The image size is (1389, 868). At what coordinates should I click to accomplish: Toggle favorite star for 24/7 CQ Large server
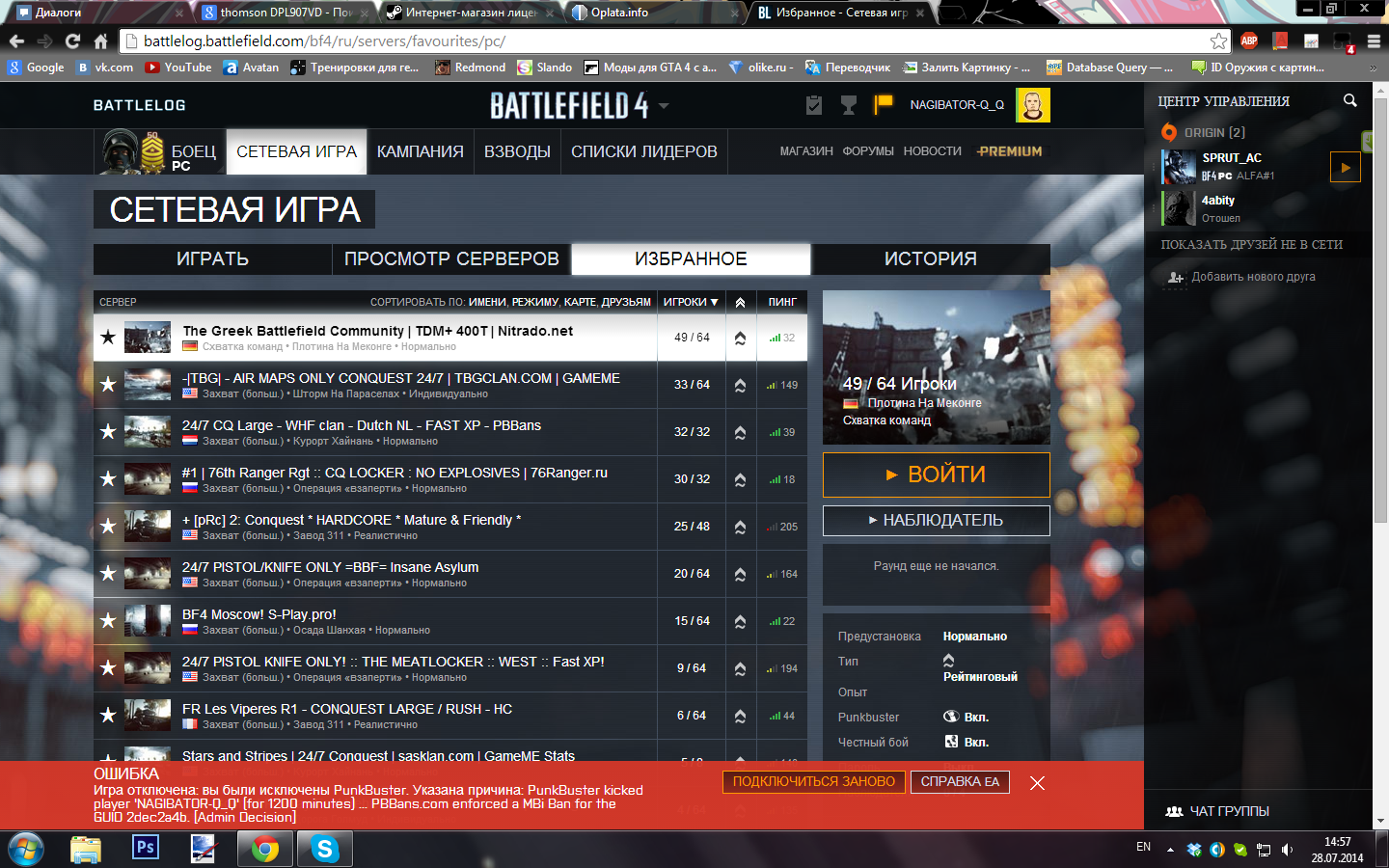pos(108,431)
